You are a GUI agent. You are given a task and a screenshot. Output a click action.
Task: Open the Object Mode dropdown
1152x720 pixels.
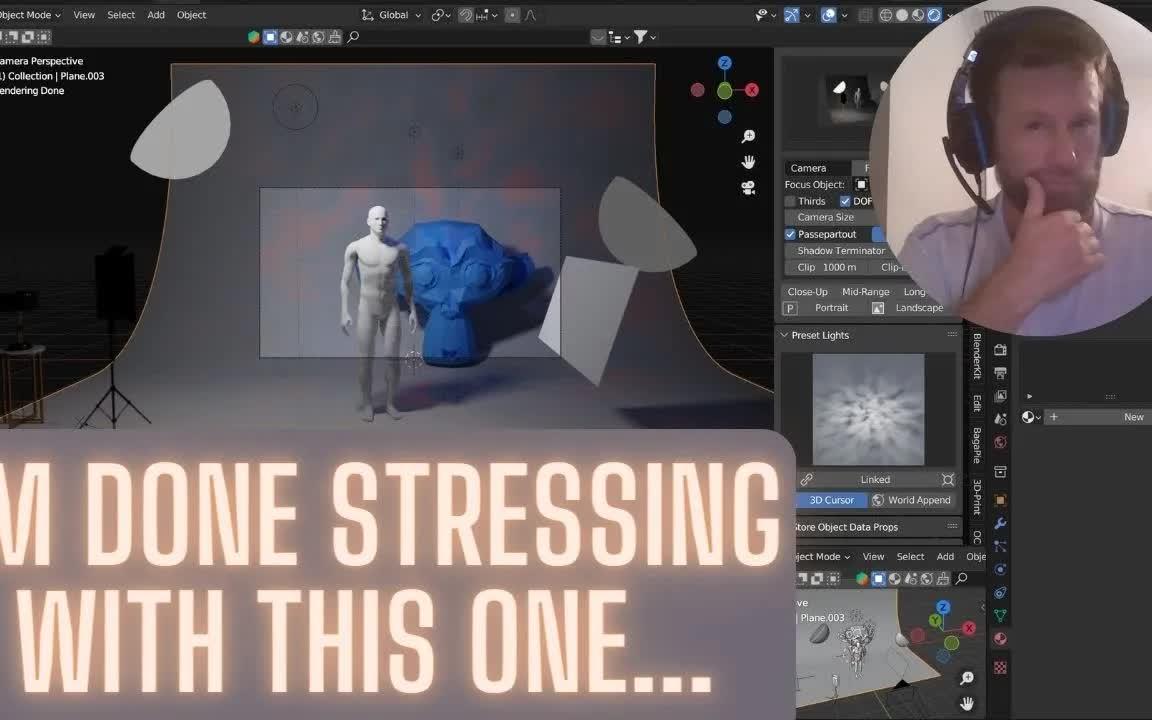pos(30,14)
